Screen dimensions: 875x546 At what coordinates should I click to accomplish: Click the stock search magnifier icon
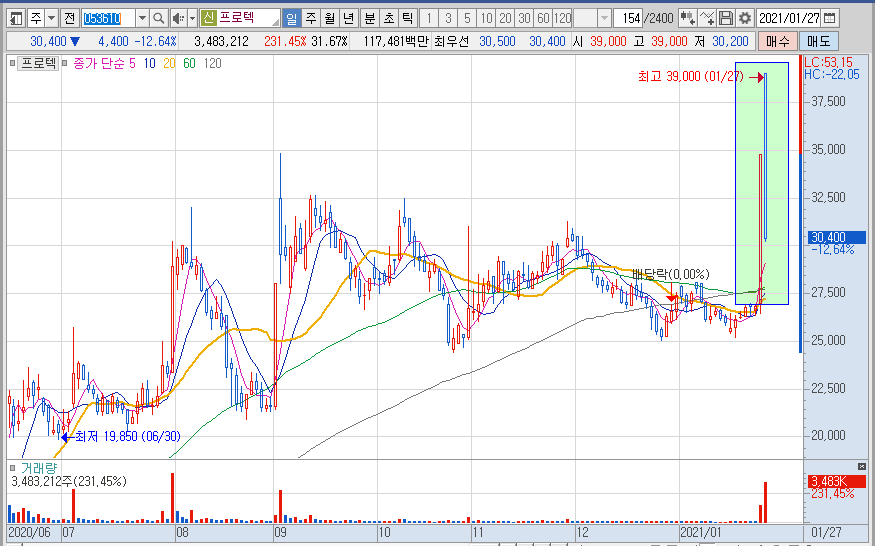[x=158, y=18]
